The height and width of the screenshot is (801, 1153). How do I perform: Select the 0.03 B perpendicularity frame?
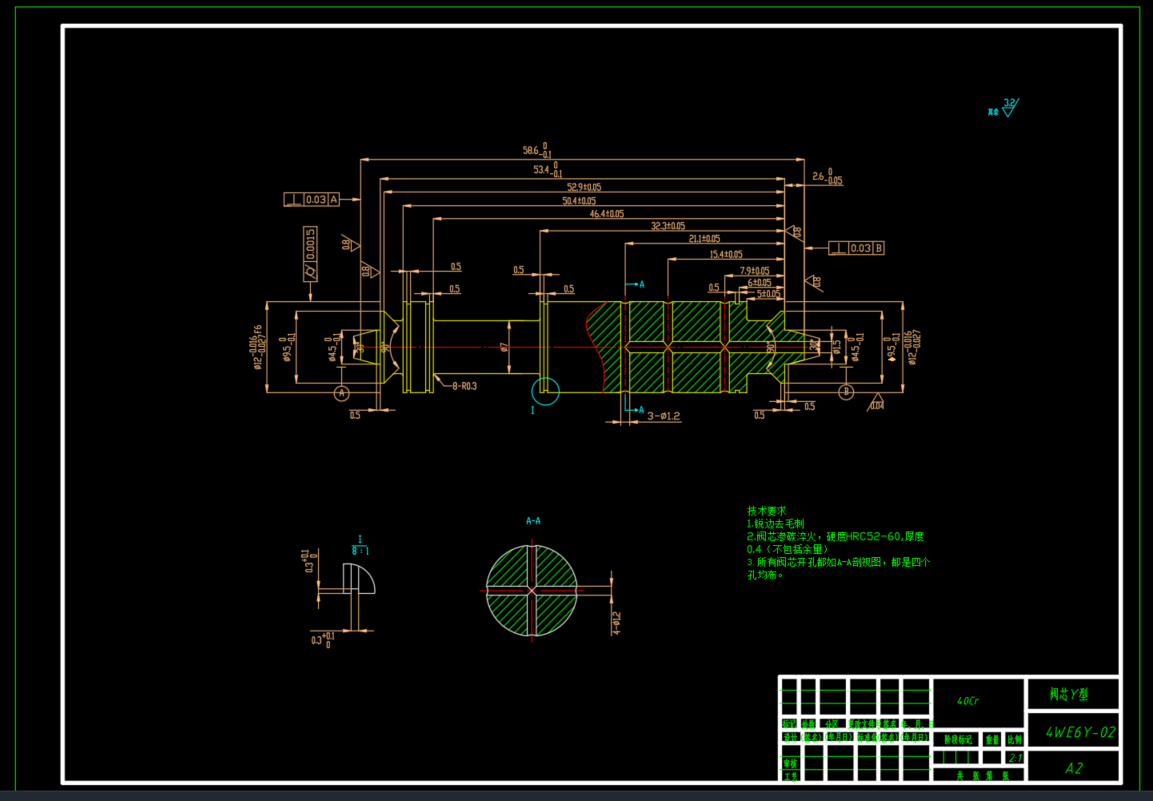pyautogui.click(x=856, y=248)
